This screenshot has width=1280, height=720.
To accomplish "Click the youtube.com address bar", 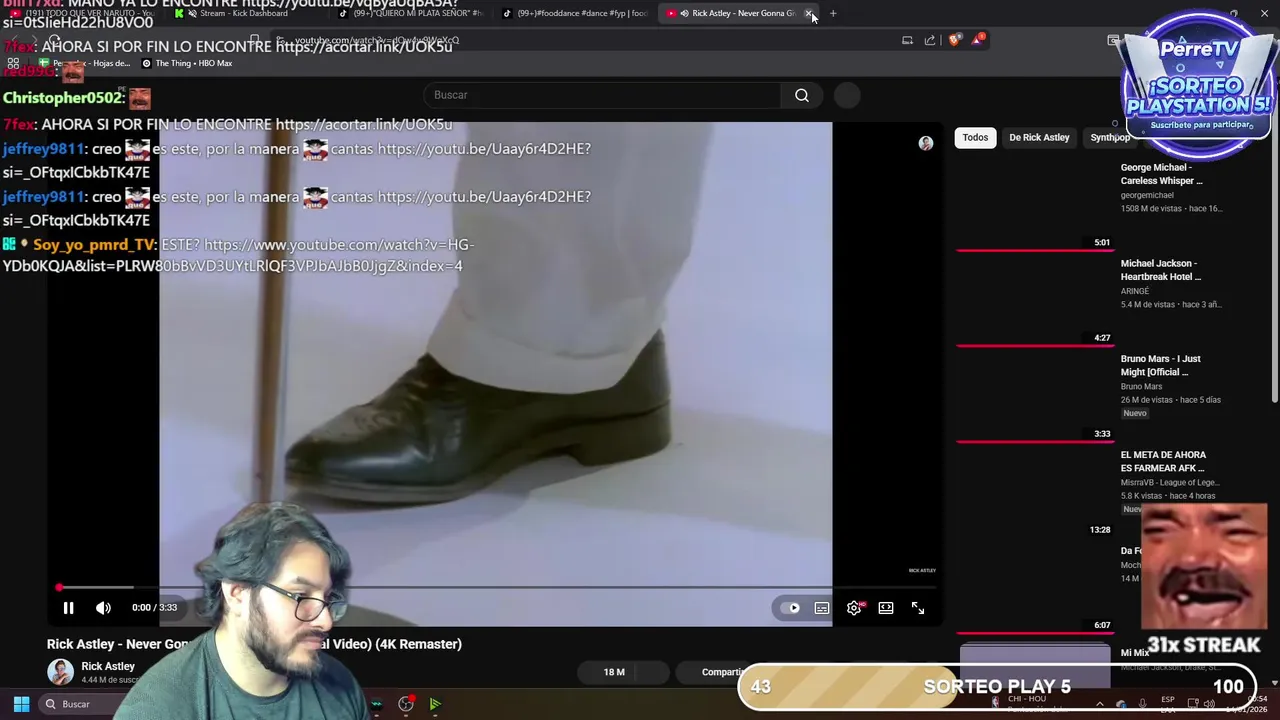I will 580,41.
